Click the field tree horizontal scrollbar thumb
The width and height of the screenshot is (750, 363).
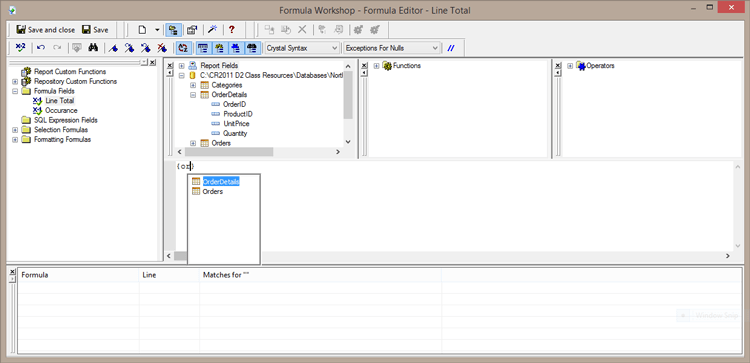[229, 152]
